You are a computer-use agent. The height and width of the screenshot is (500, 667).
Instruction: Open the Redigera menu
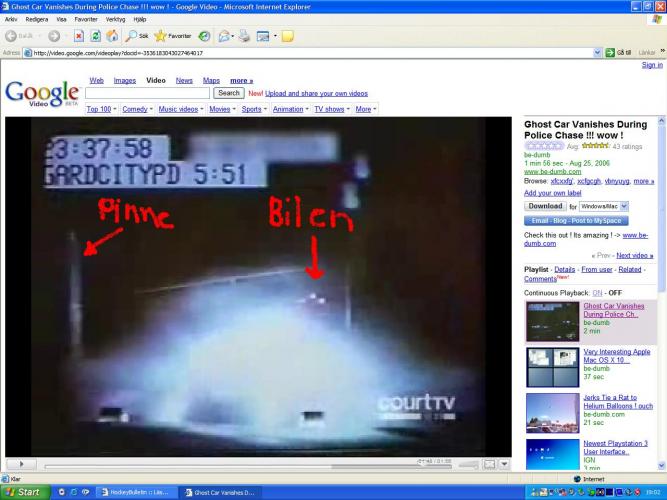point(37,20)
